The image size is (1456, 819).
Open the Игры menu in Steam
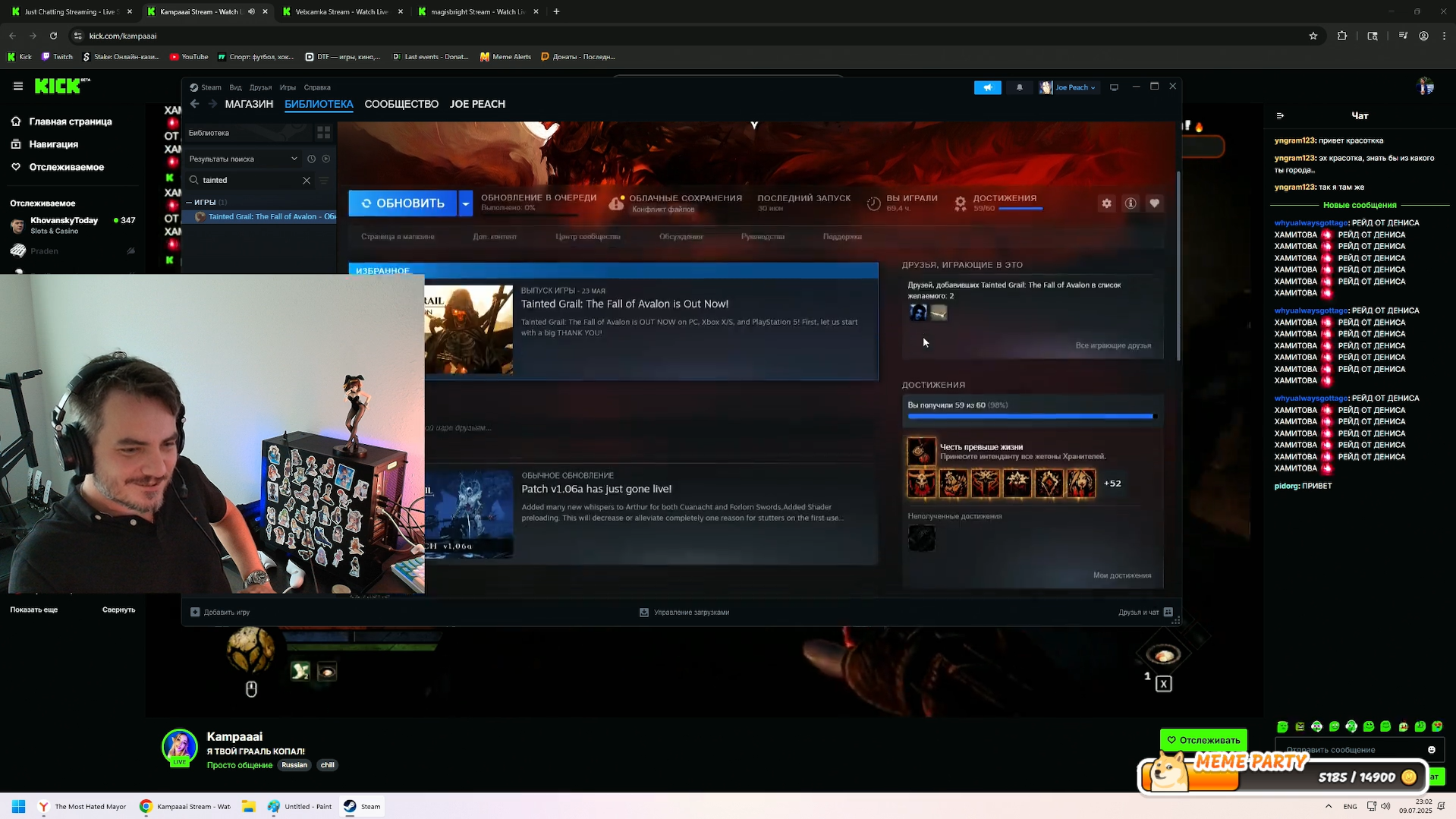(x=288, y=87)
